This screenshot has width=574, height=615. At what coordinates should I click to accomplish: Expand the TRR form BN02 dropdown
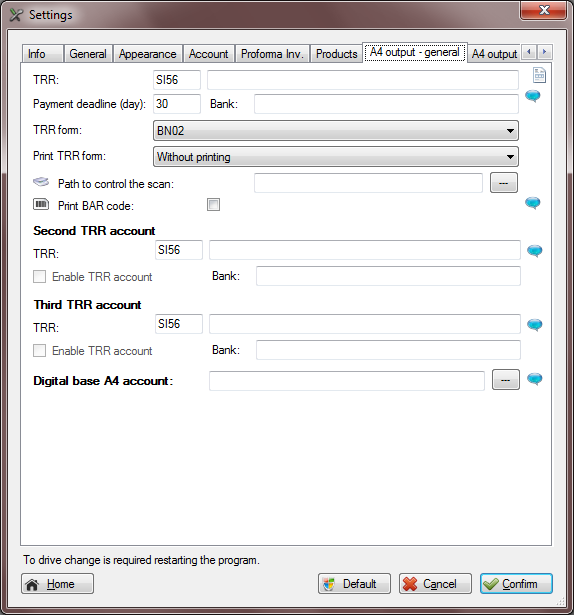pos(336,131)
